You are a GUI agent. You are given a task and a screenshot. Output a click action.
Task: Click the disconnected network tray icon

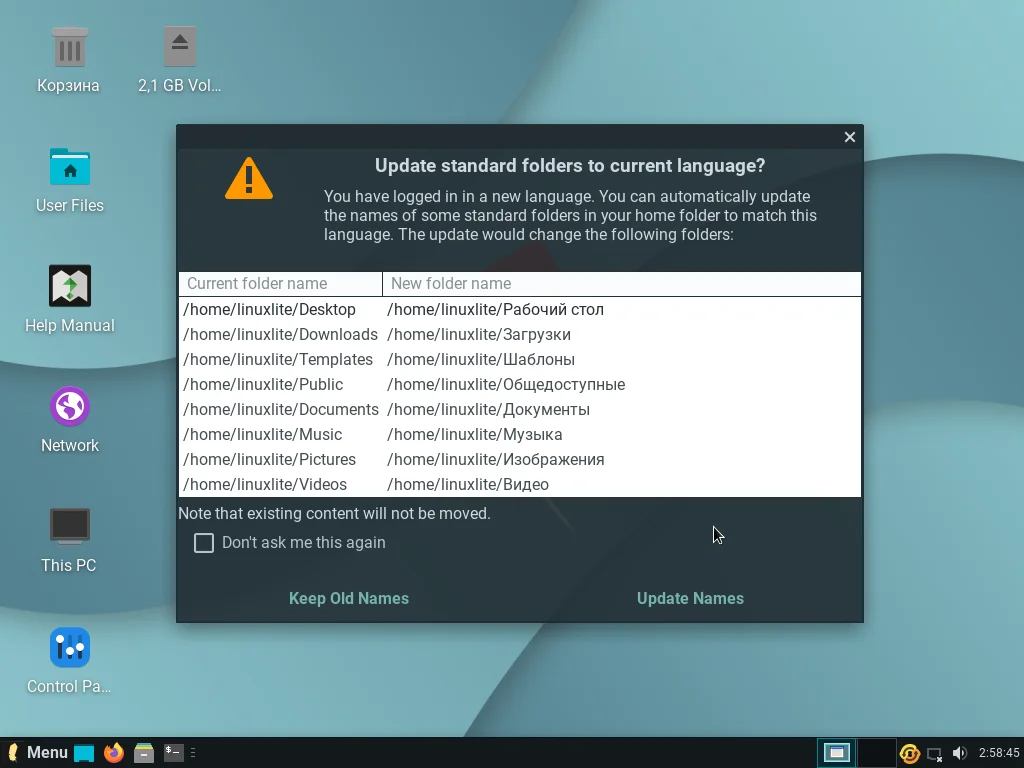coord(933,753)
